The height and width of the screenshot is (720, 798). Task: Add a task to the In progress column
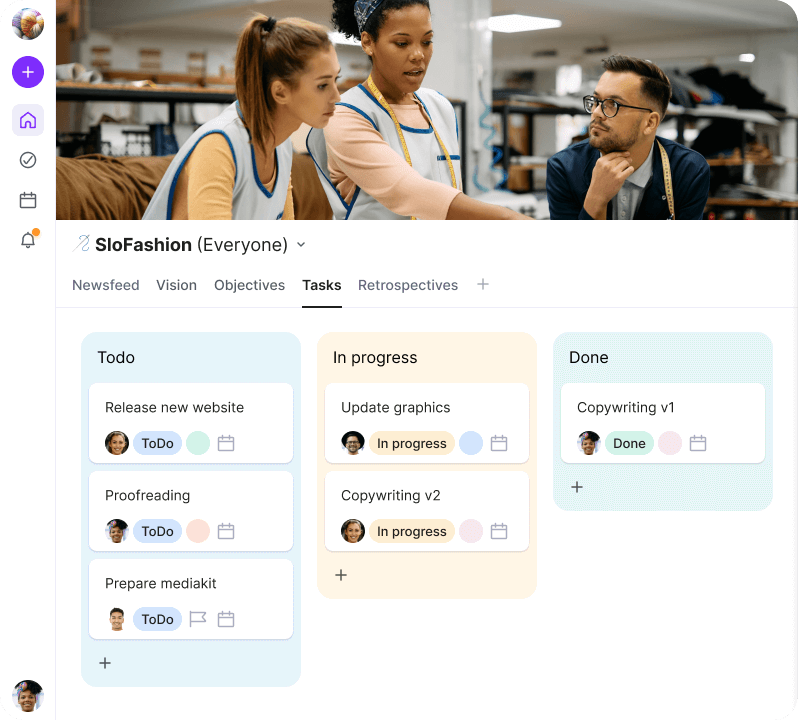(341, 575)
